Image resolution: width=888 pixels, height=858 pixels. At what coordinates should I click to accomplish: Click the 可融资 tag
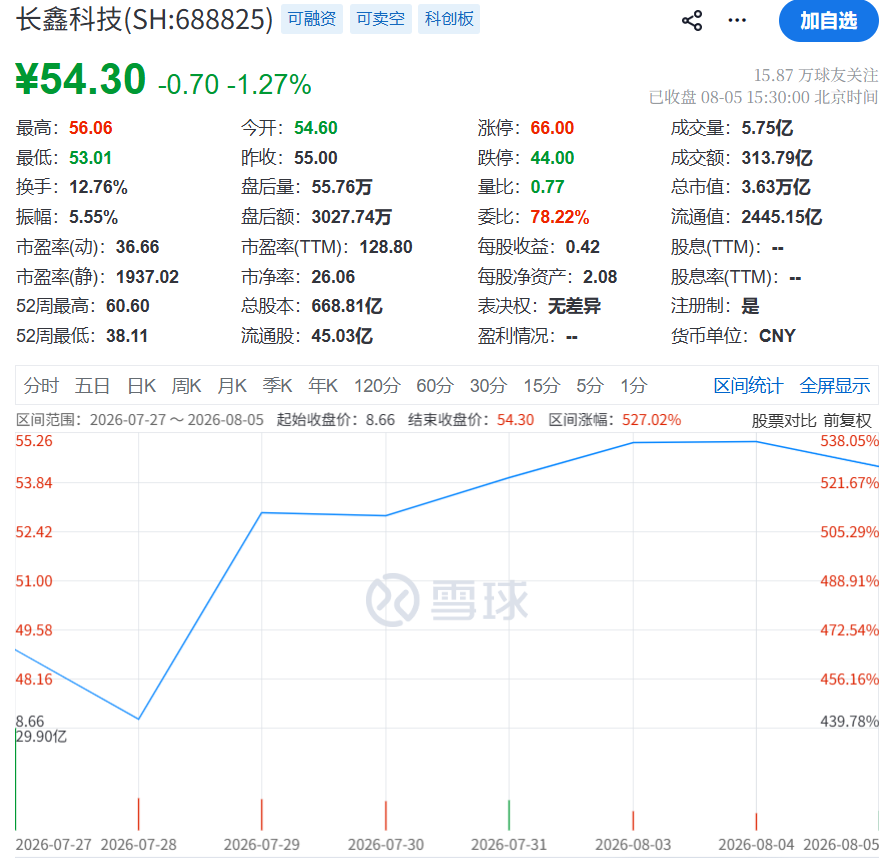(x=312, y=19)
